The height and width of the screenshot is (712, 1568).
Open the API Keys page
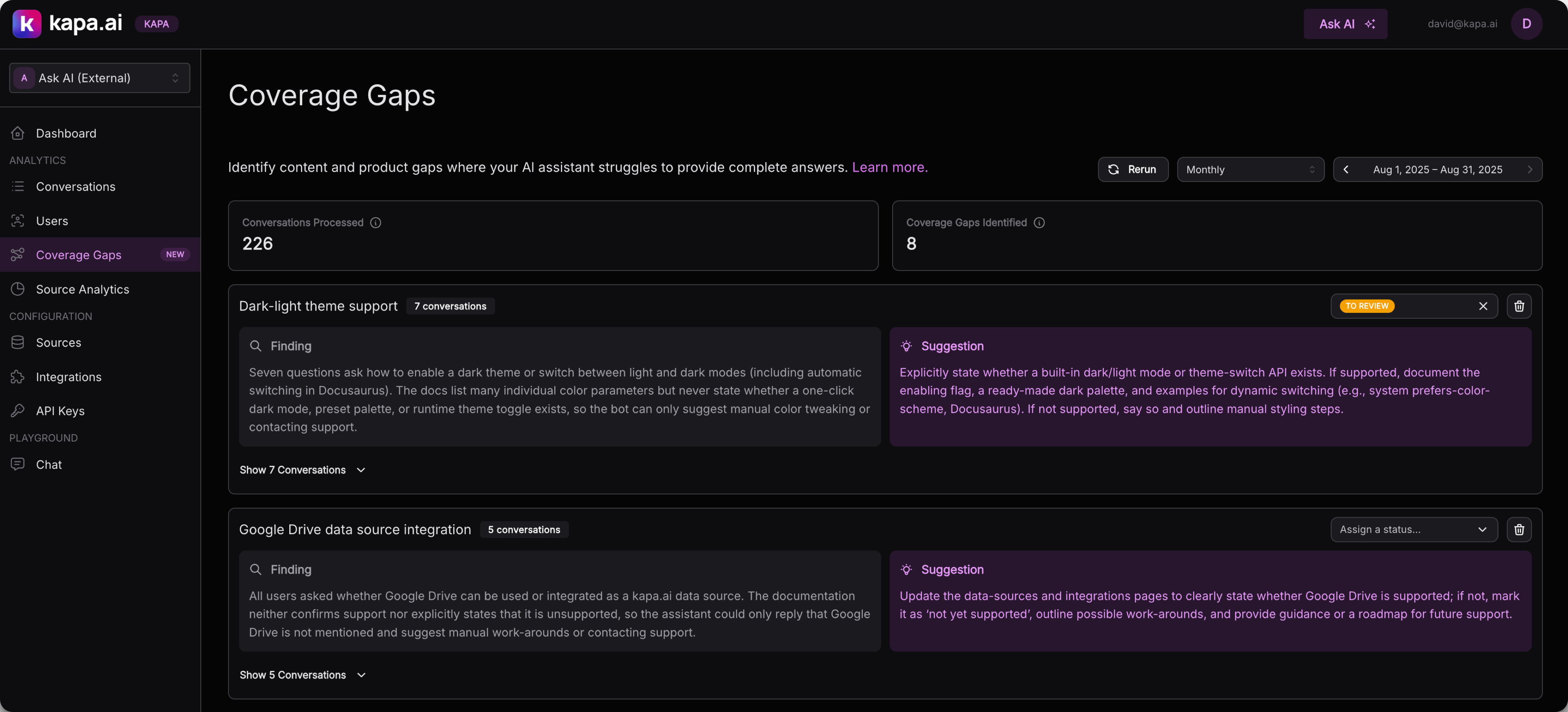[60, 411]
